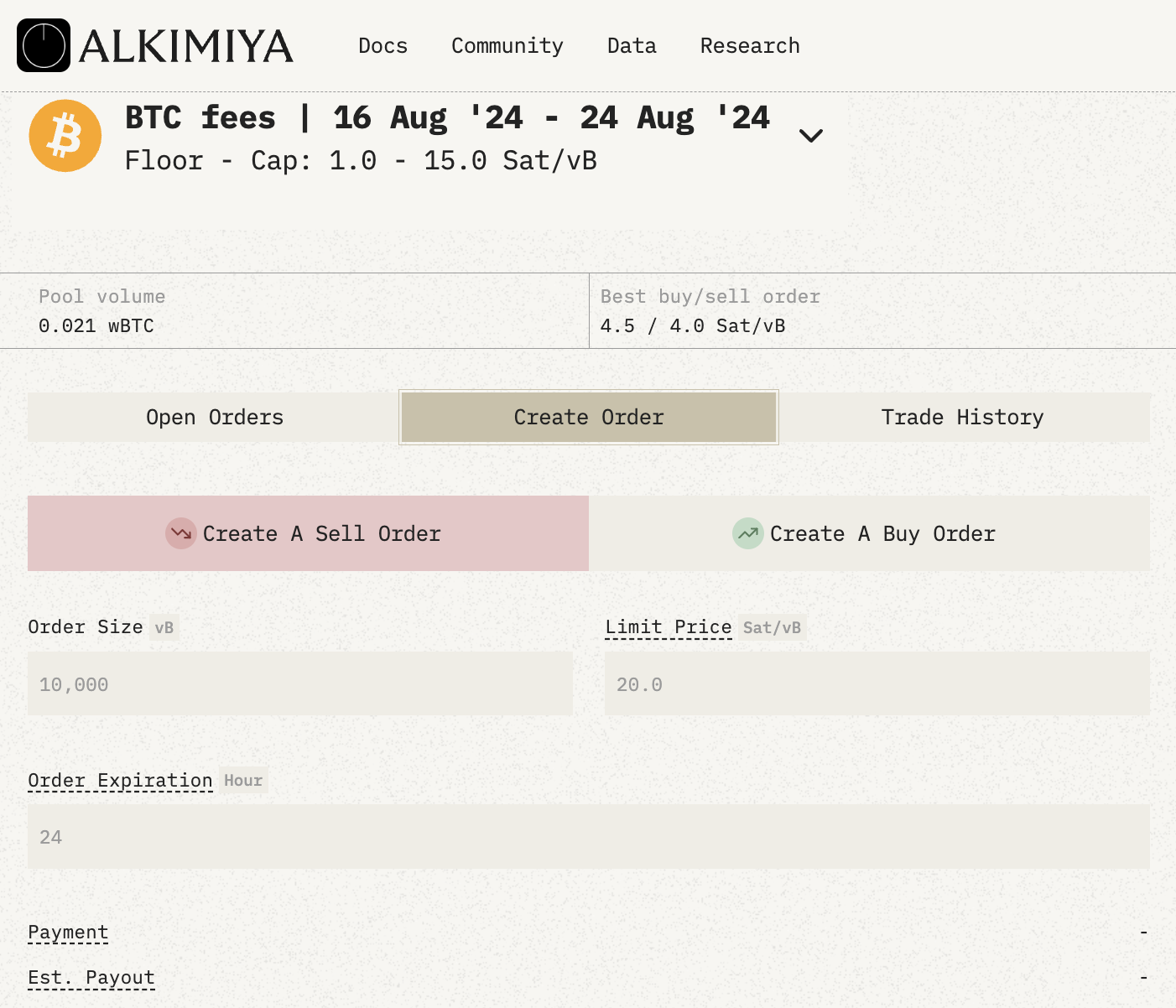The width and height of the screenshot is (1176, 1008).
Task: Open the Data navigation link
Action: click(x=632, y=45)
